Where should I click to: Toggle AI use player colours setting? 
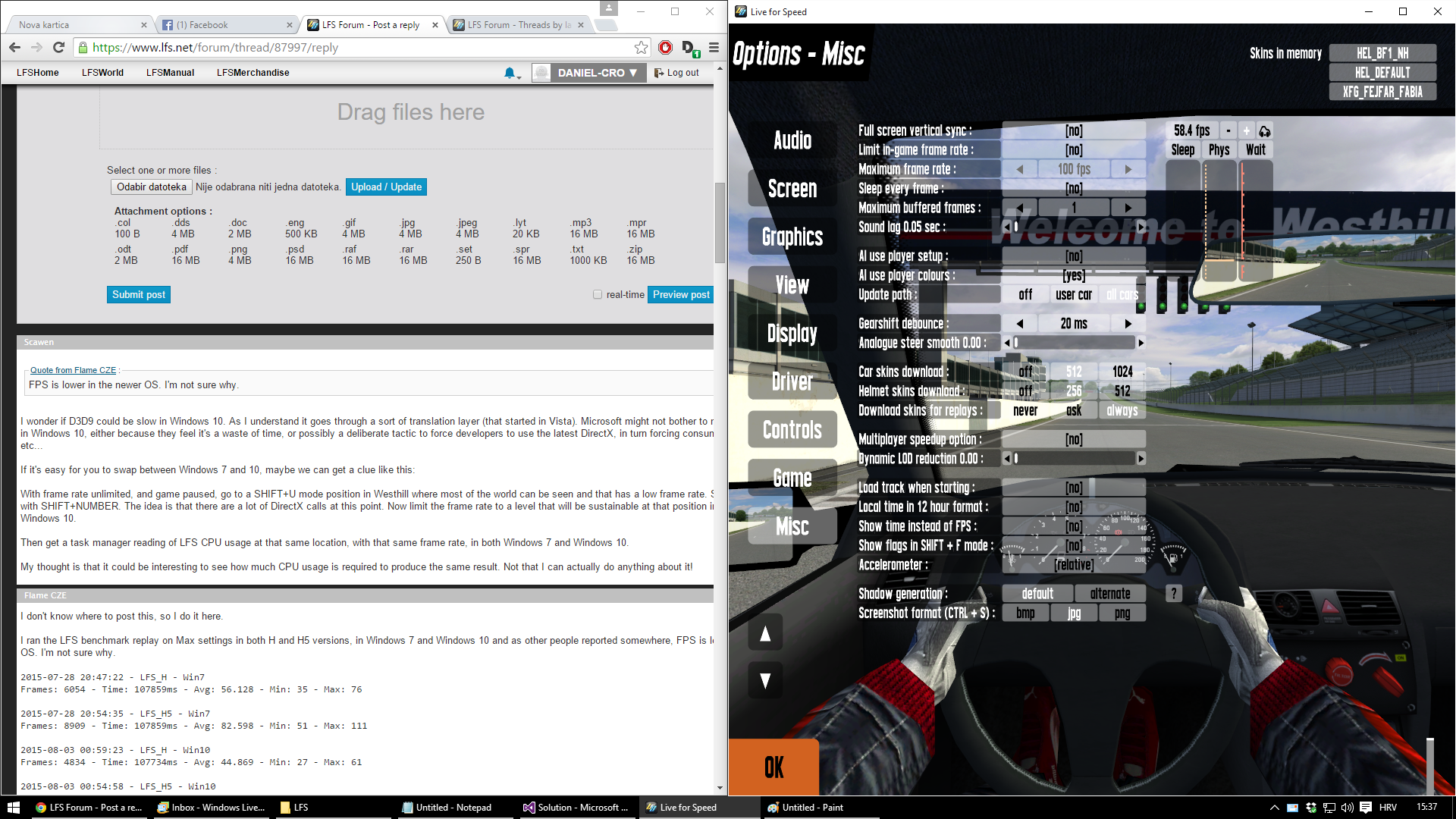click(1073, 276)
